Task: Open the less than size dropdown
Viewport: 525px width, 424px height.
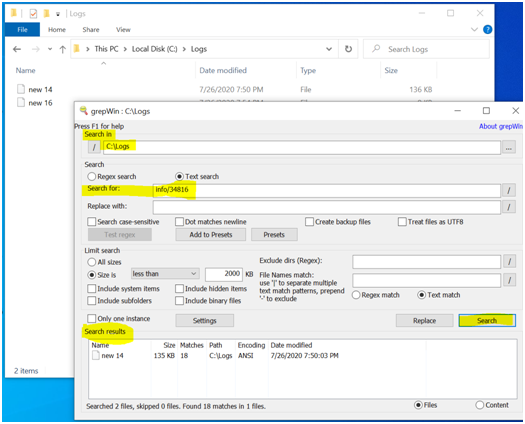Action: coord(165,274)
